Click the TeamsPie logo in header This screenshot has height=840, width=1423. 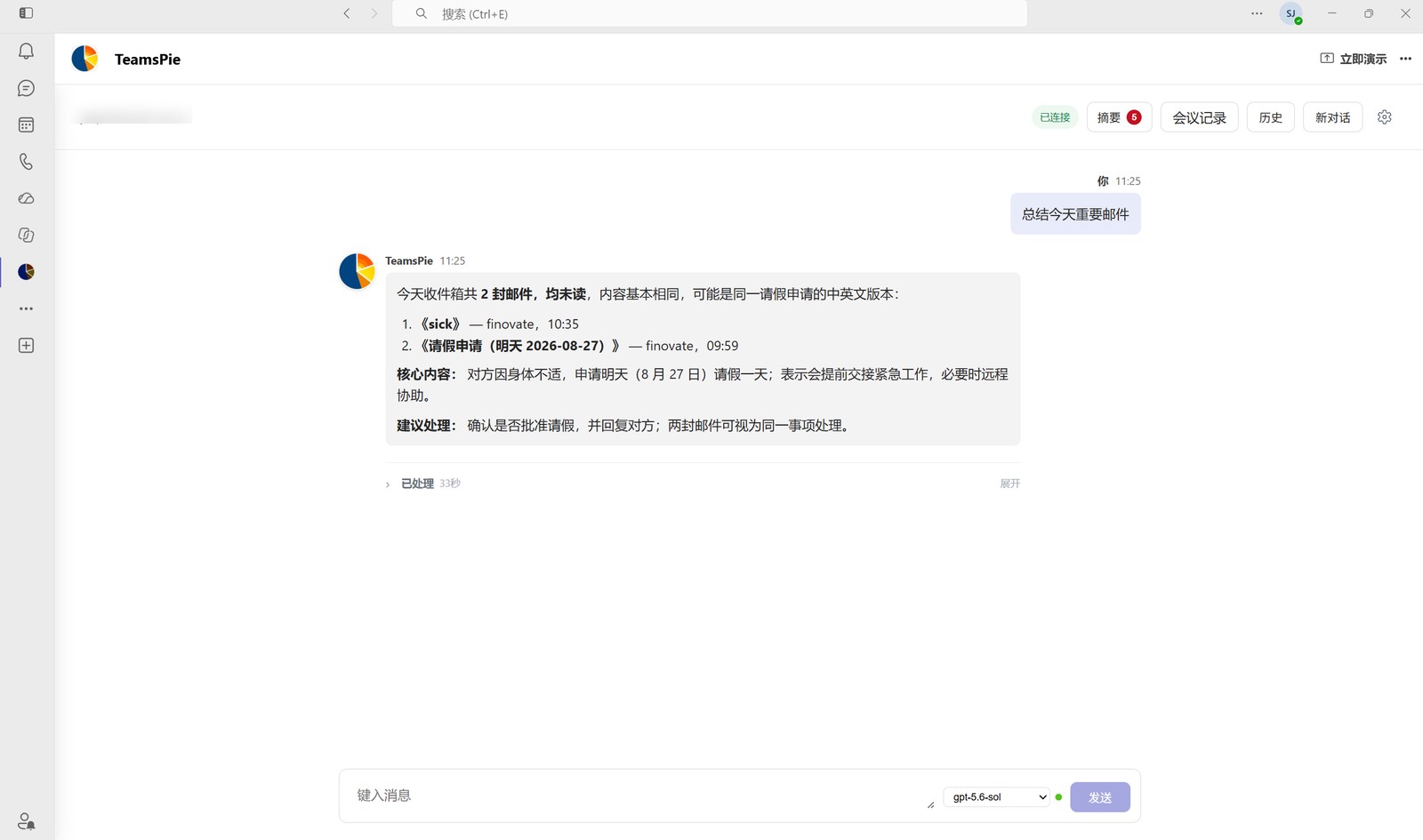pyautogui.click(x=84, y=59)
